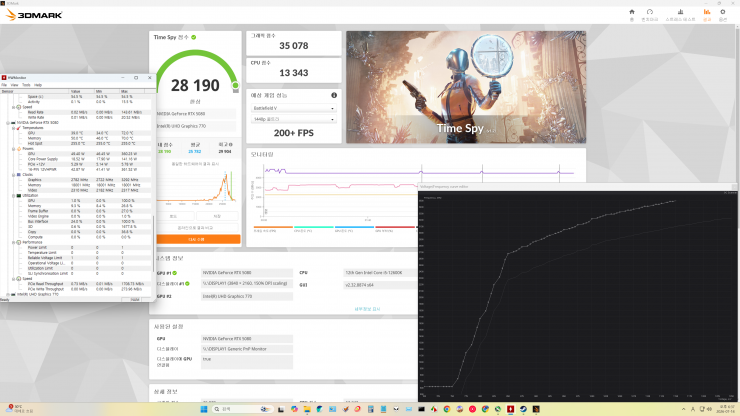The width and height of the screenshot is (740, 416).
Task: Collapse the Temperatures node in HWMonitor
Action: click(13, 128)
